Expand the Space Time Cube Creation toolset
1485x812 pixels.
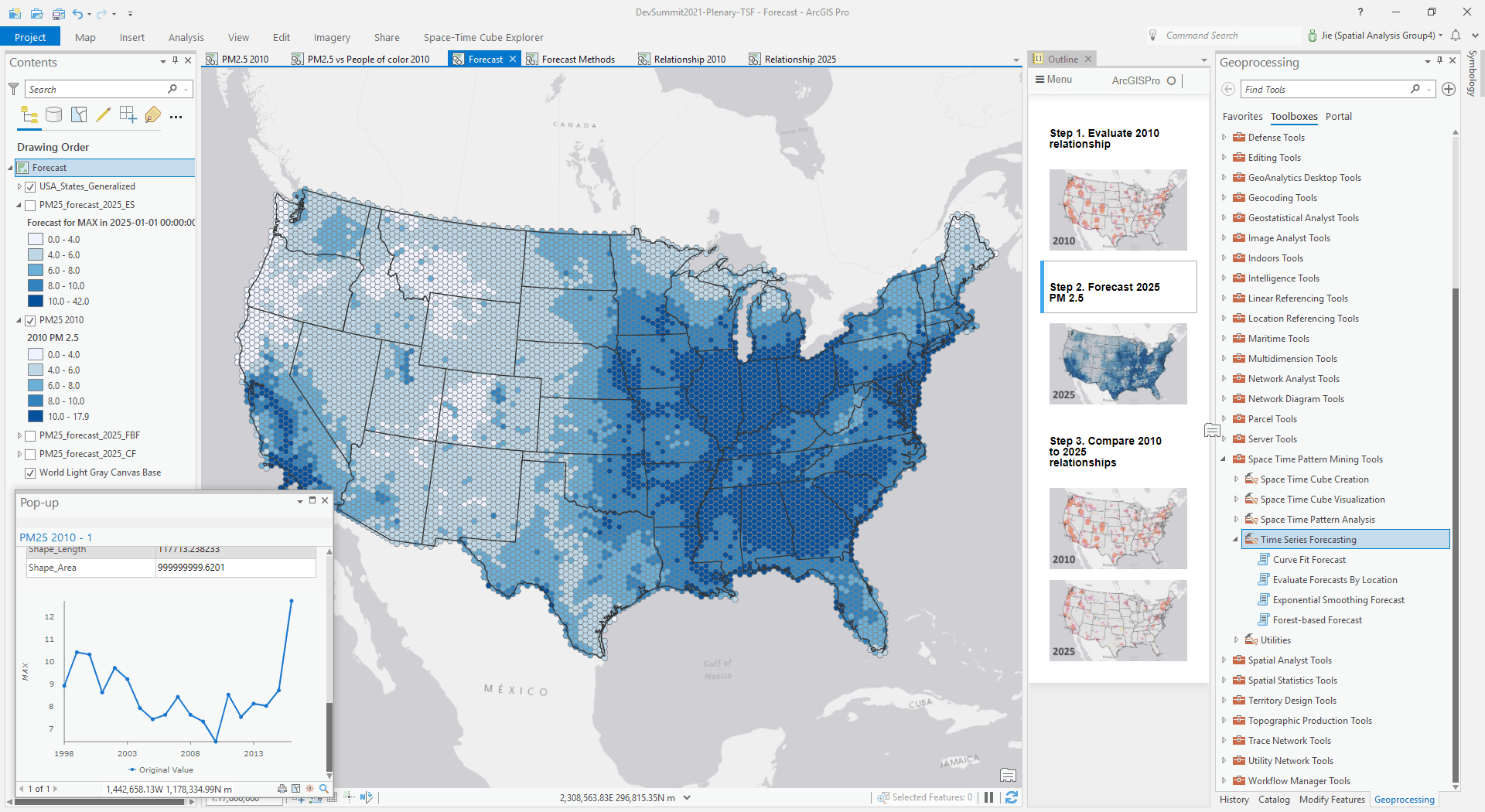coord(1236,479)
